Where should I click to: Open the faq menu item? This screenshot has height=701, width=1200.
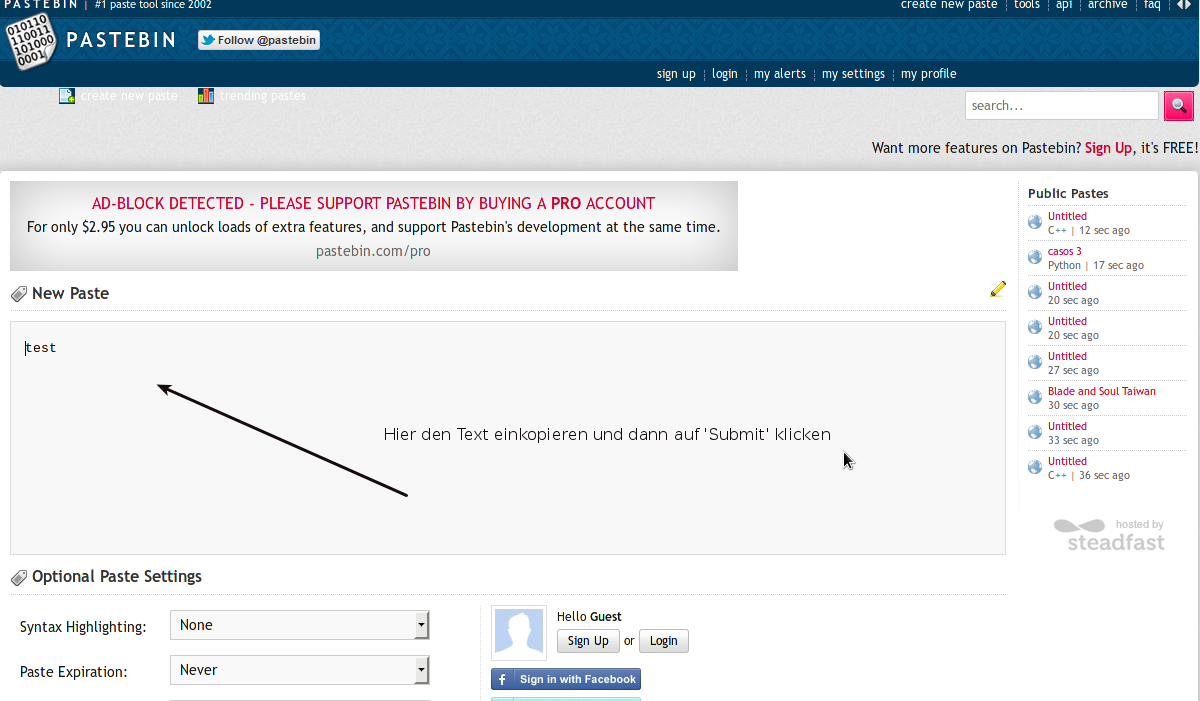(x=1152, y=5)
